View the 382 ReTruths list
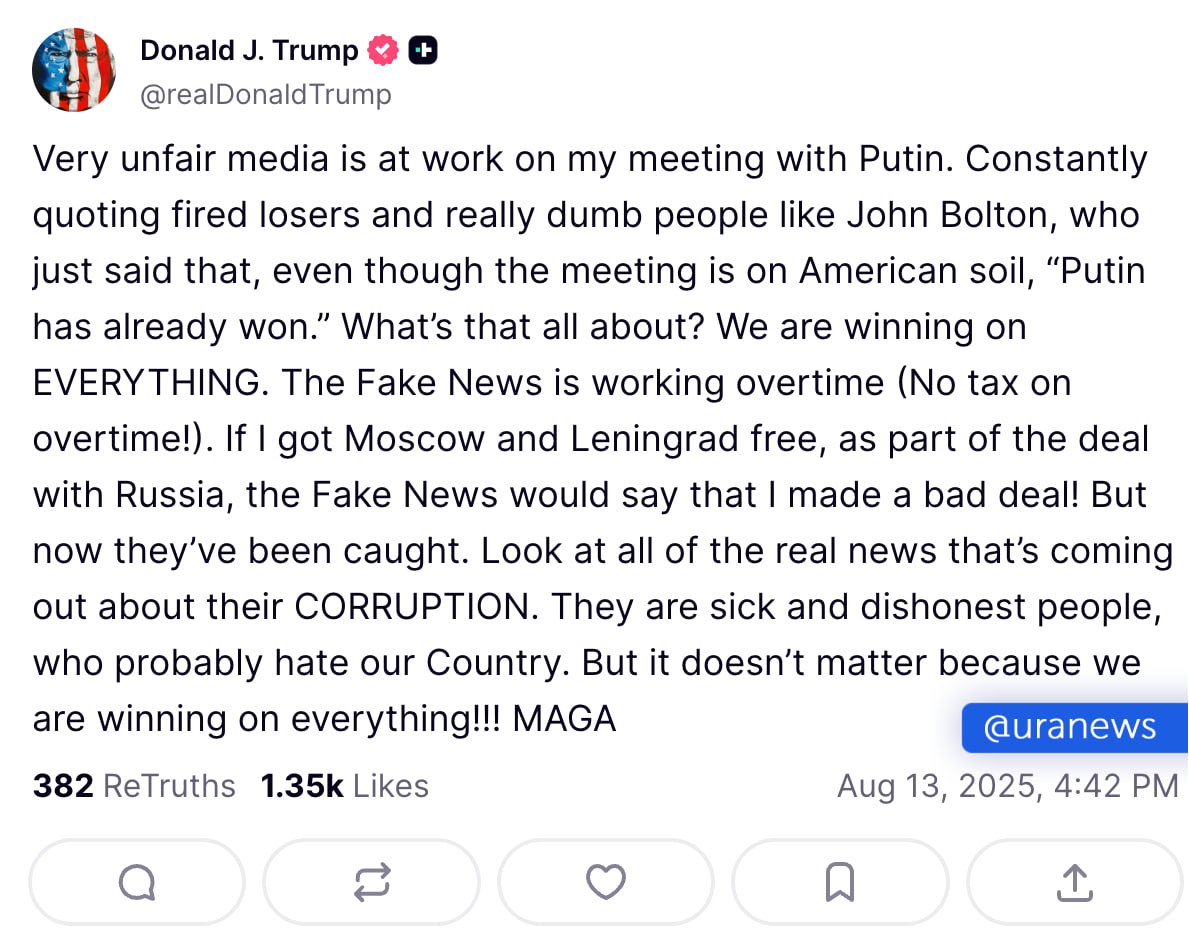Viewport: 1189px width, 945px height. (134, 786)
